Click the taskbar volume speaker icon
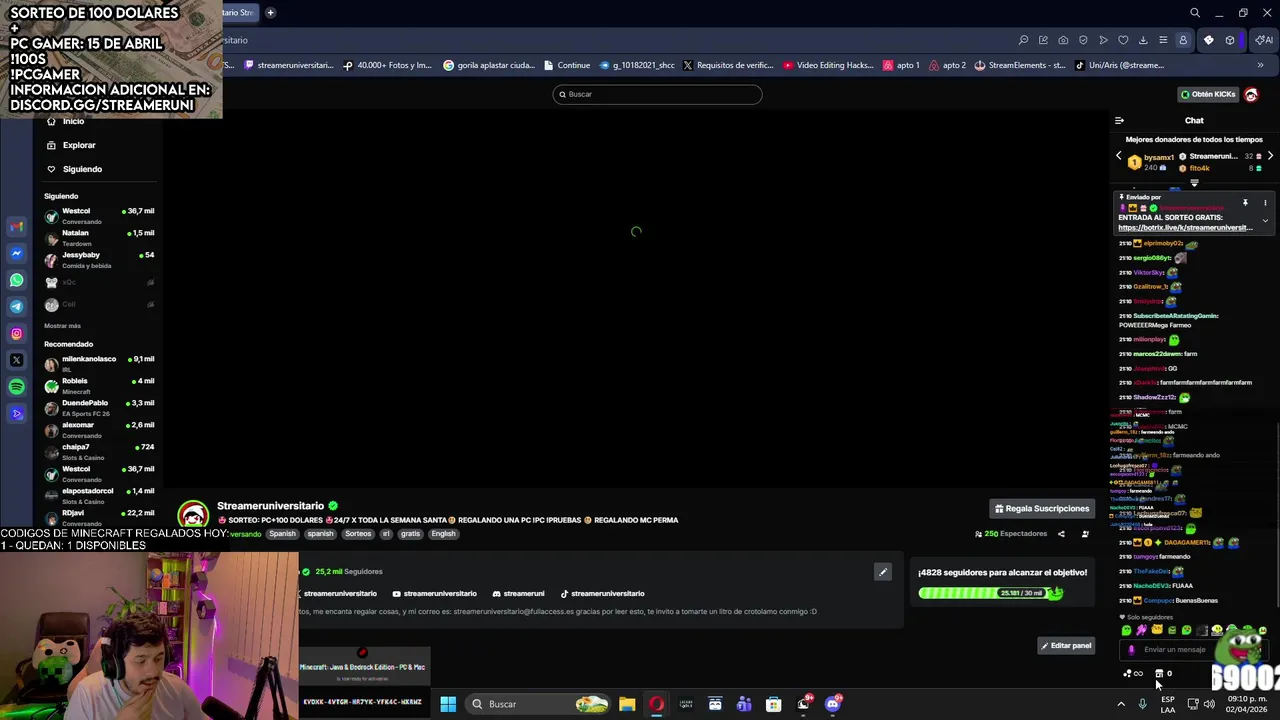 point(1210,704)
